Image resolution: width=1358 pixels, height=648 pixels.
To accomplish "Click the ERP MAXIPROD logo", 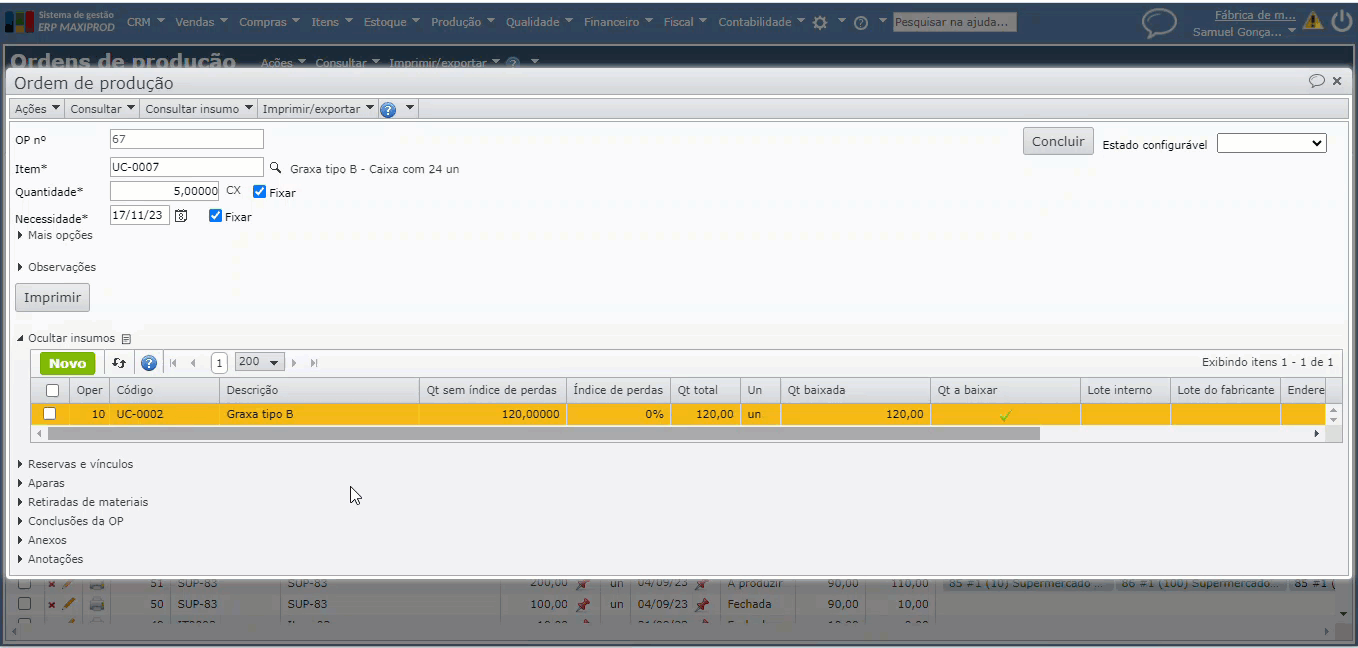I will point(60,21).
